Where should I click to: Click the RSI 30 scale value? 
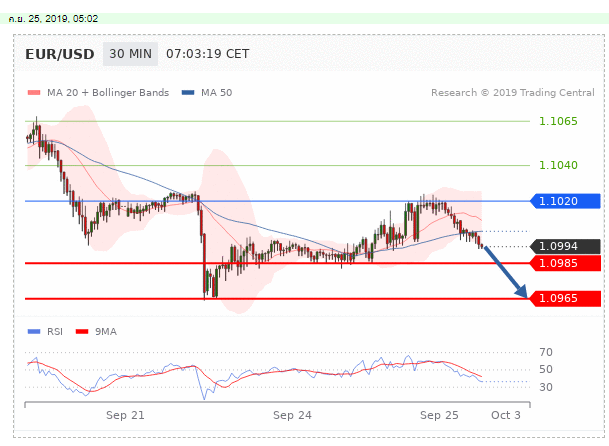point(546,387)
